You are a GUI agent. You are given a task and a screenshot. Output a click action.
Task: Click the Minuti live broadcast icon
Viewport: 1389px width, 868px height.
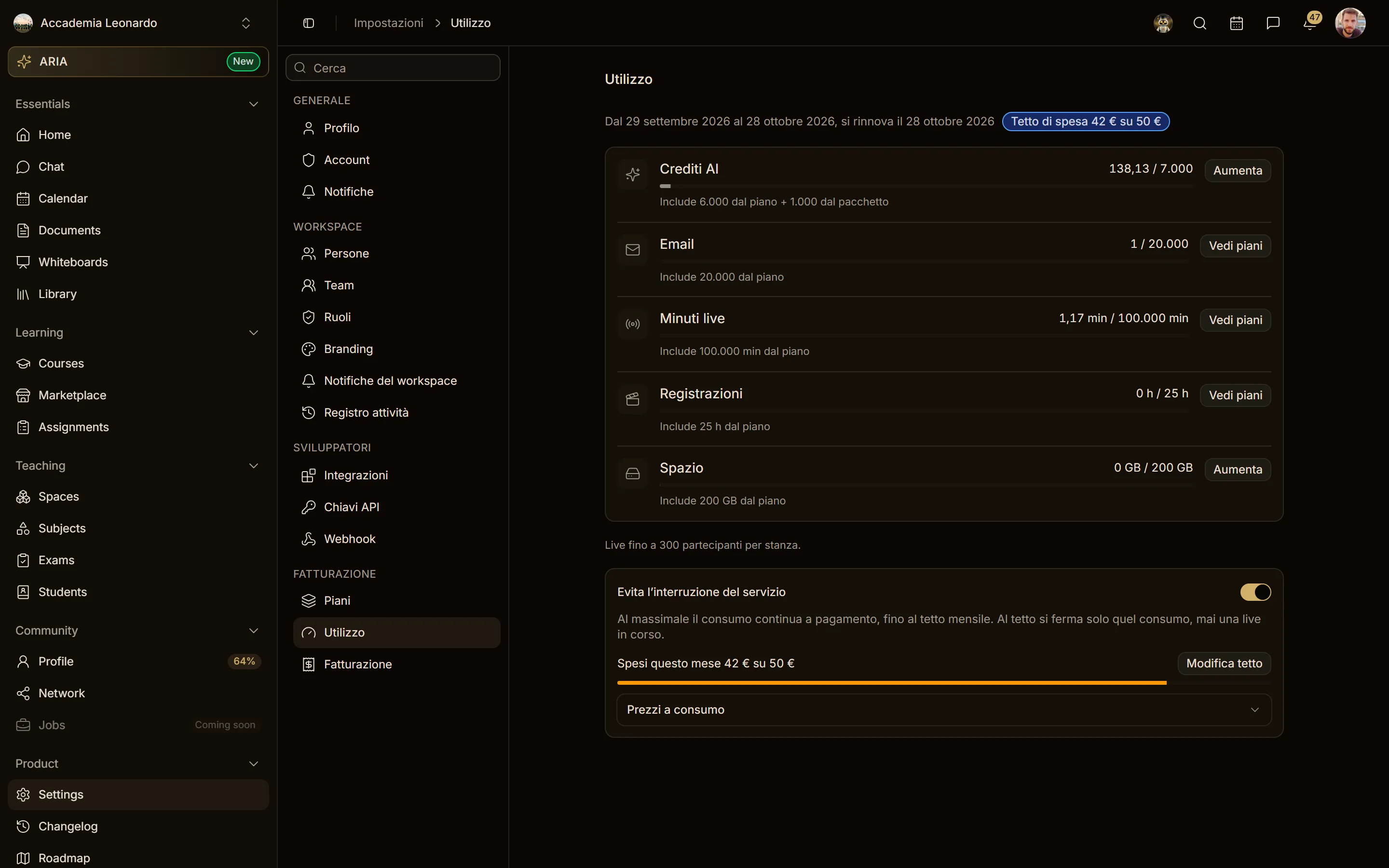(x=632, y=325)
